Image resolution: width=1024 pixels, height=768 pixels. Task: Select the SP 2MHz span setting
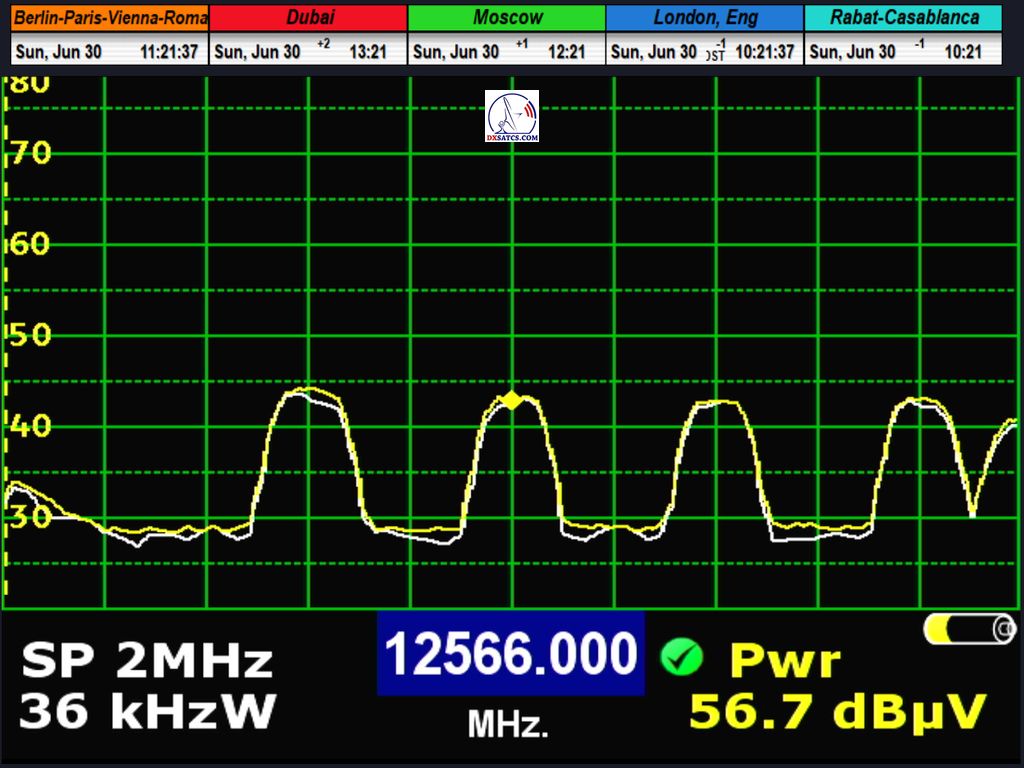pos(146,661)
